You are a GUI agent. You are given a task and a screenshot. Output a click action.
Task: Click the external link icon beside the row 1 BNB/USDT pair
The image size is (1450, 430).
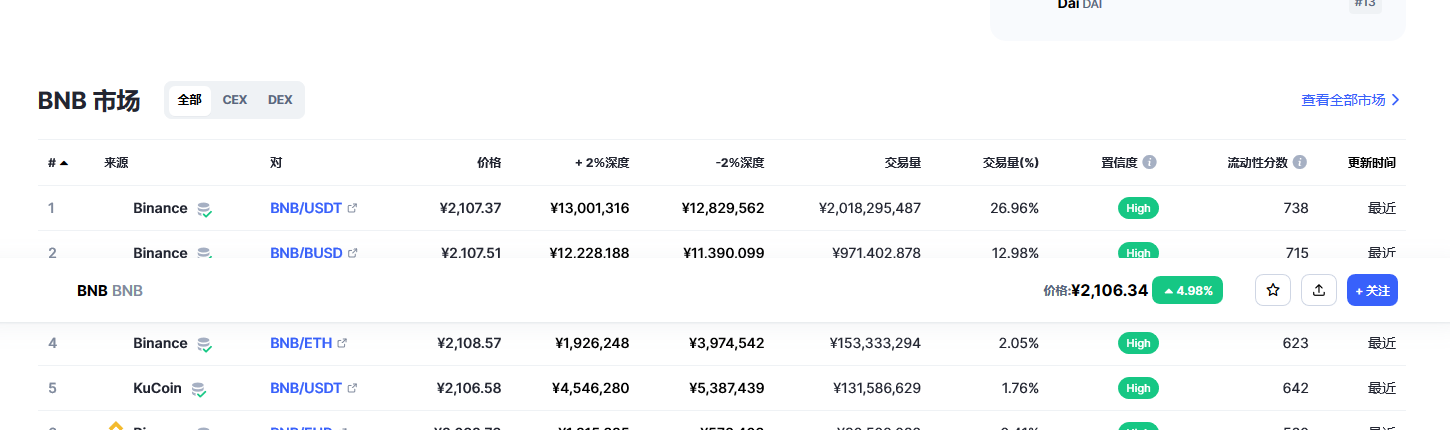click(352, 208)
